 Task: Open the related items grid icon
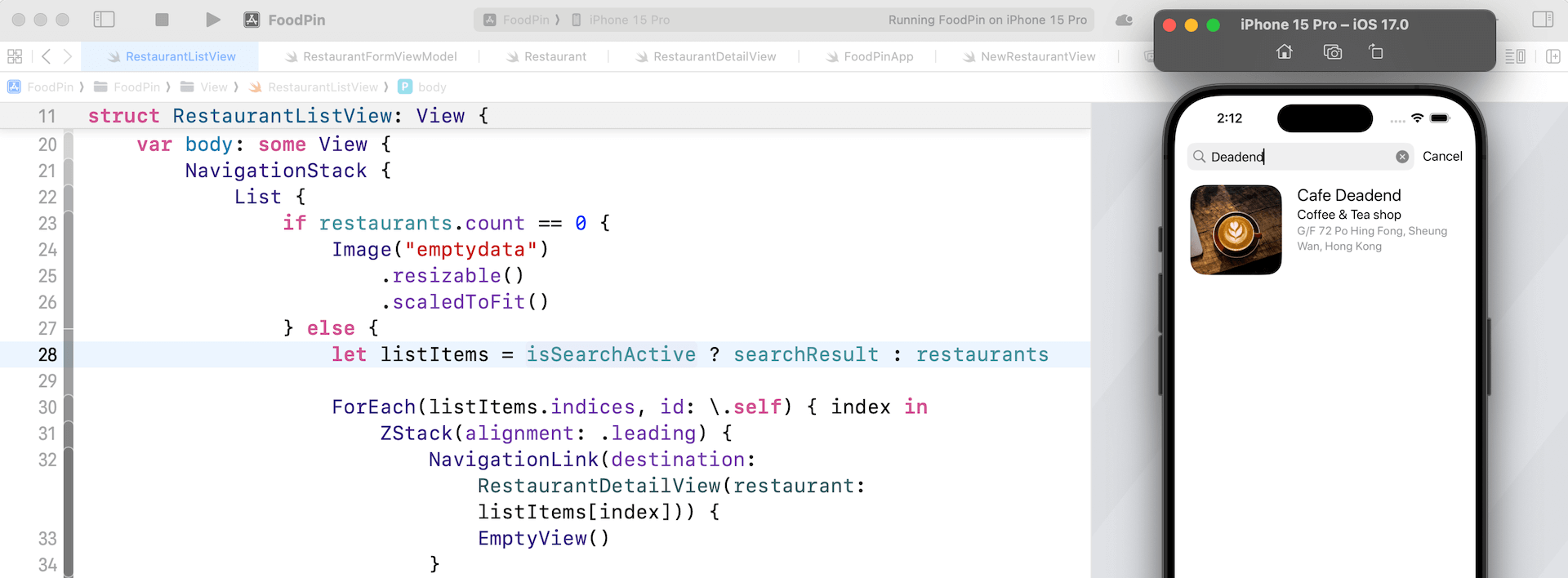point(15,56)
